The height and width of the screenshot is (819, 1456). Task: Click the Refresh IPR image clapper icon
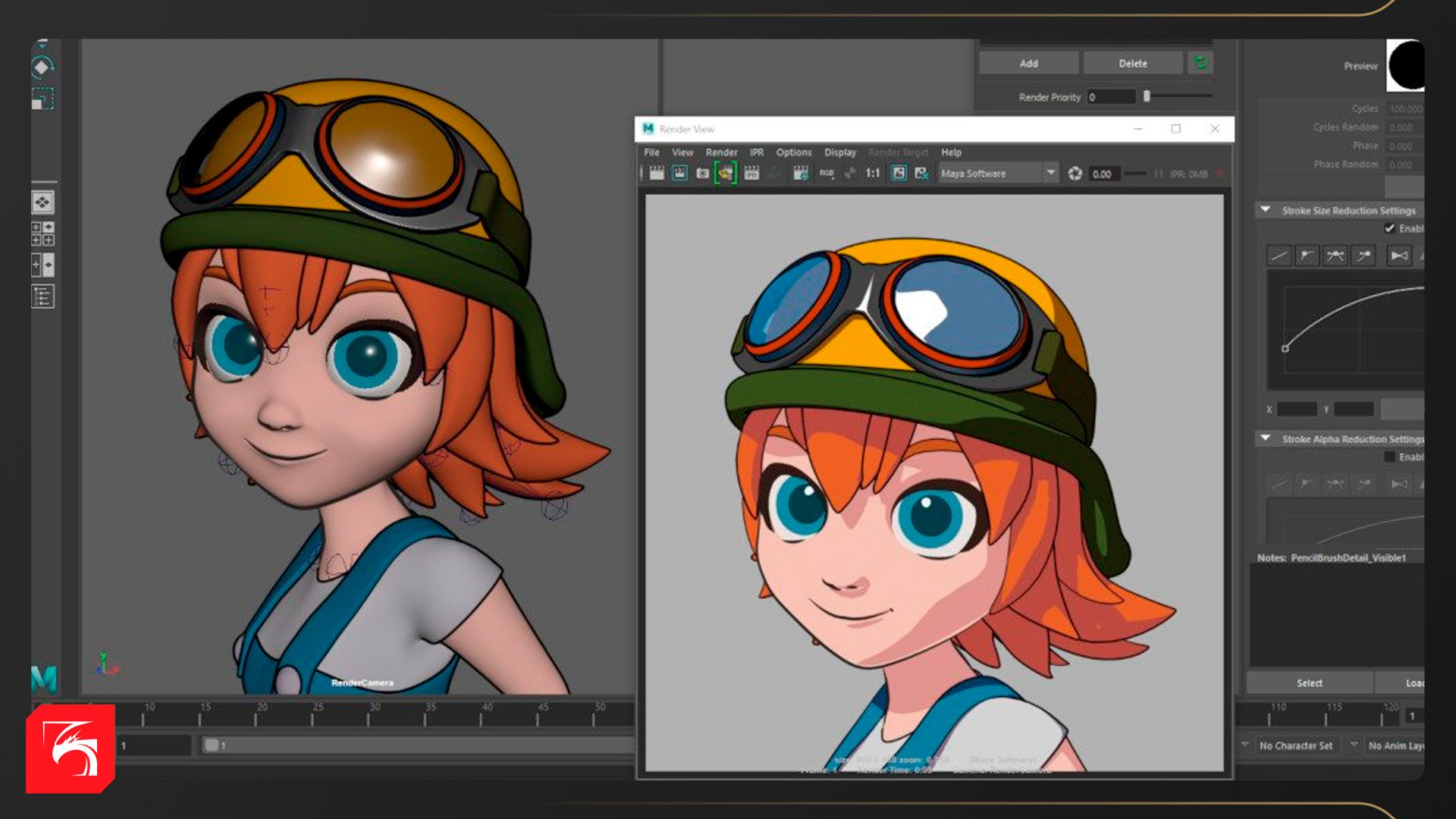click(x=752, y=174)
